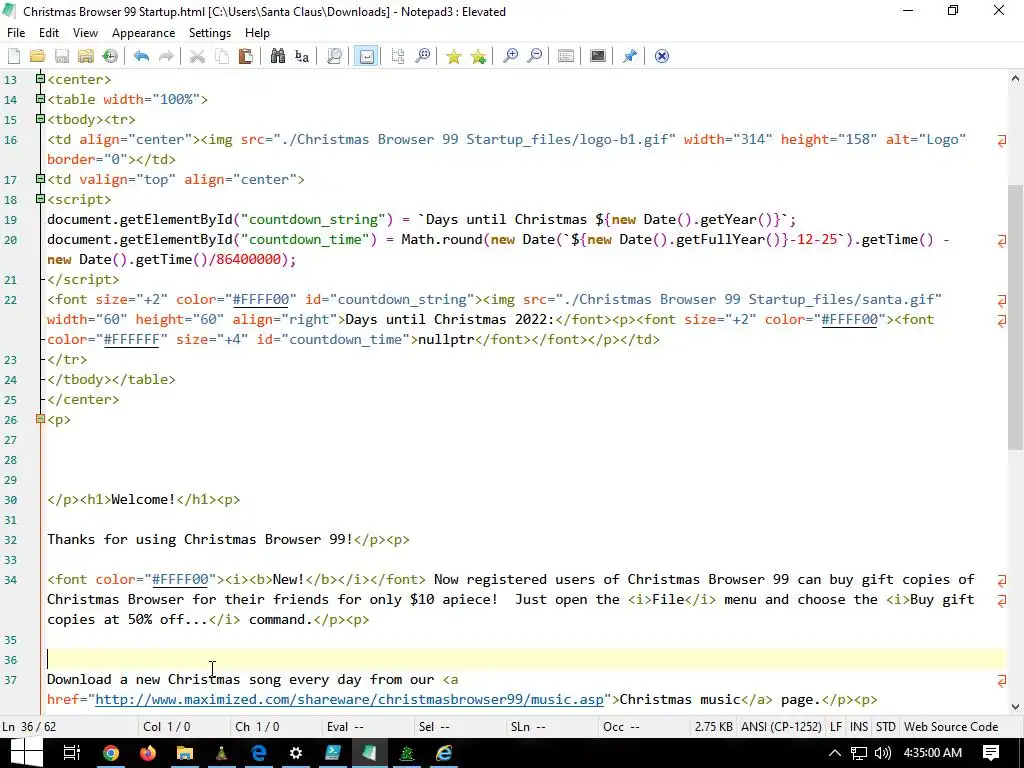
Task: Open Firefox from taskbar
Action: pyautogui.click(x=148, y=753)
